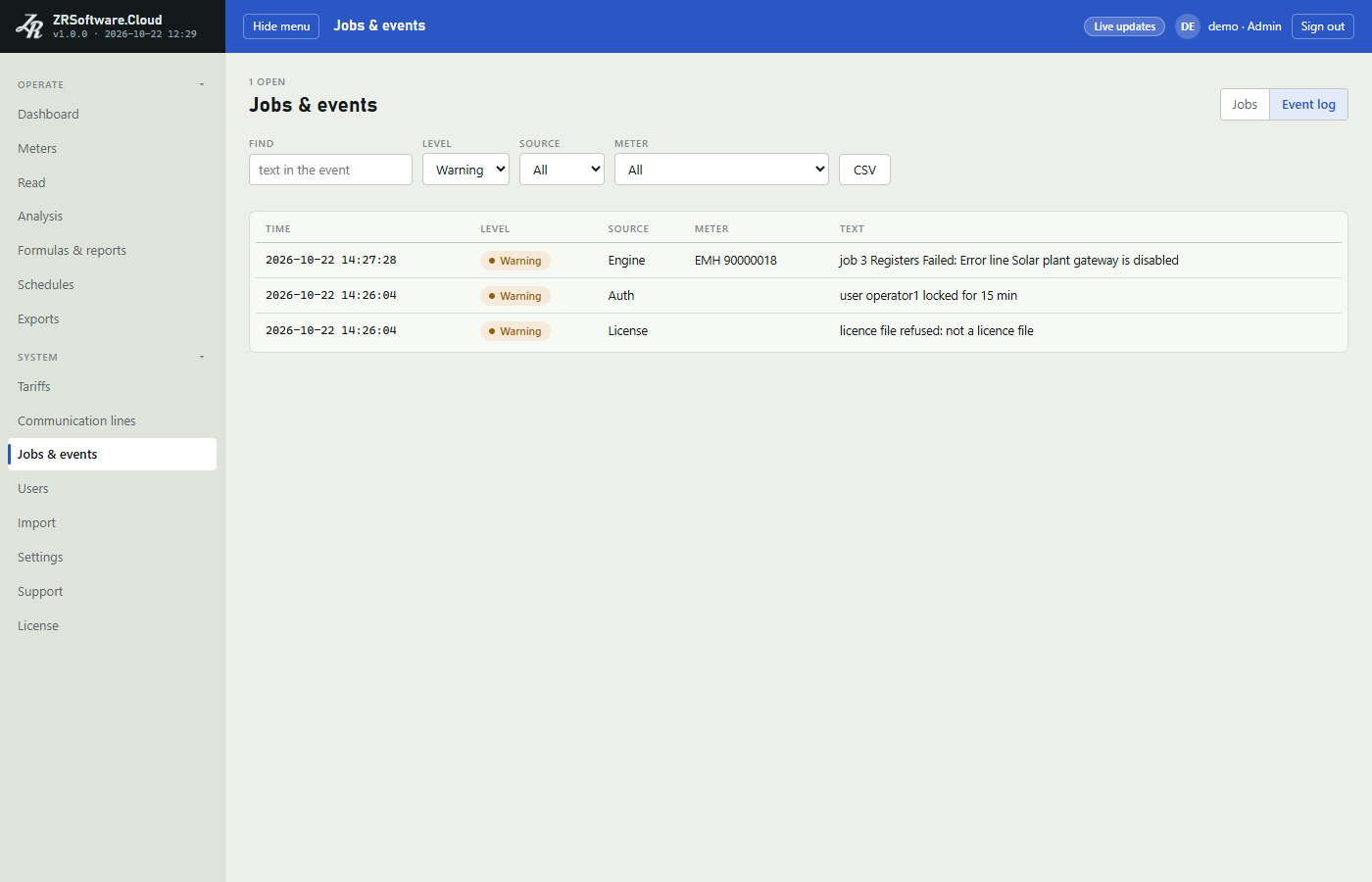The height and width of the screenshot is (882, 1372).
Task: Click the Auth source cell
Action: [x=621, y=296]
